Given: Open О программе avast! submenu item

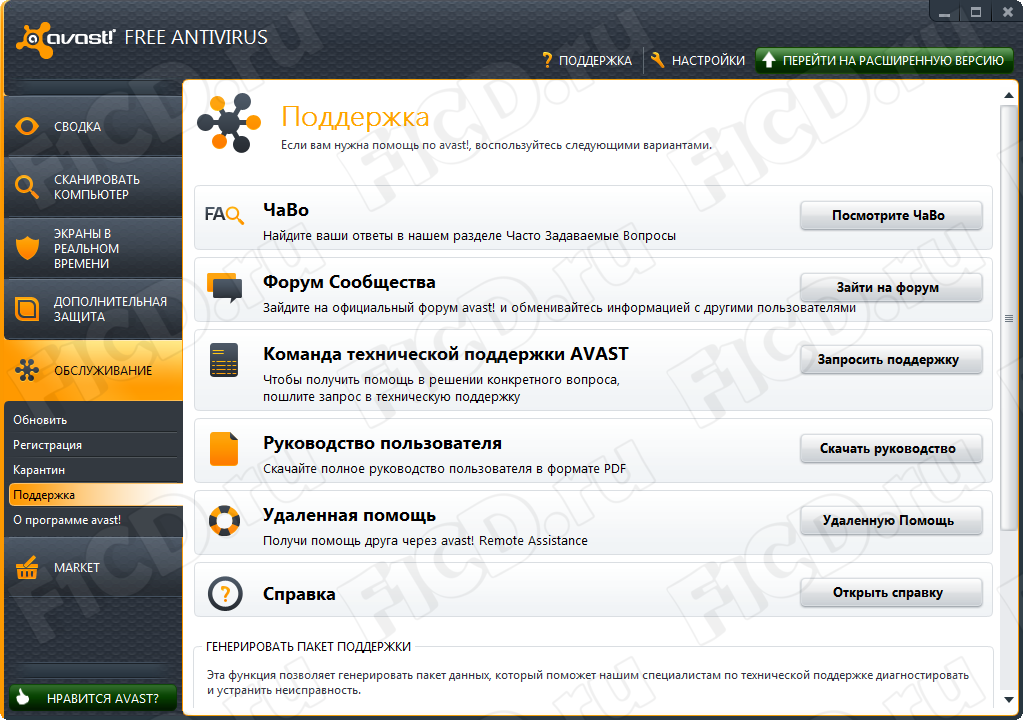Looking at the screenshot, I should pyautogui.click(x=93, y=520).
